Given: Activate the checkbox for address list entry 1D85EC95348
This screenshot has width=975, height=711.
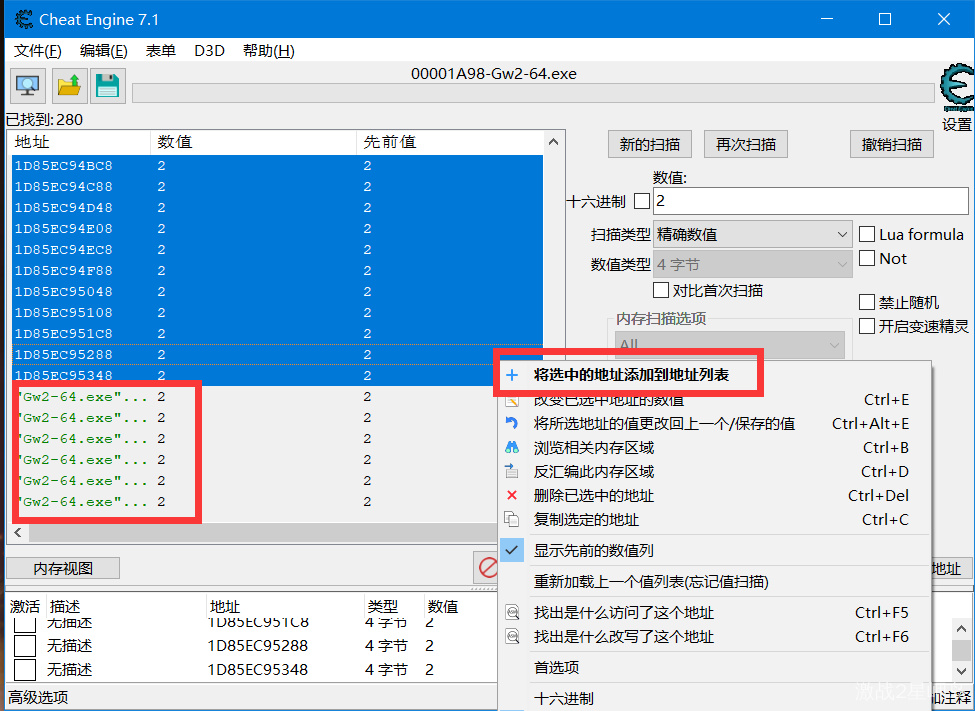Looking at the screenshot, I should coord(25,669).
